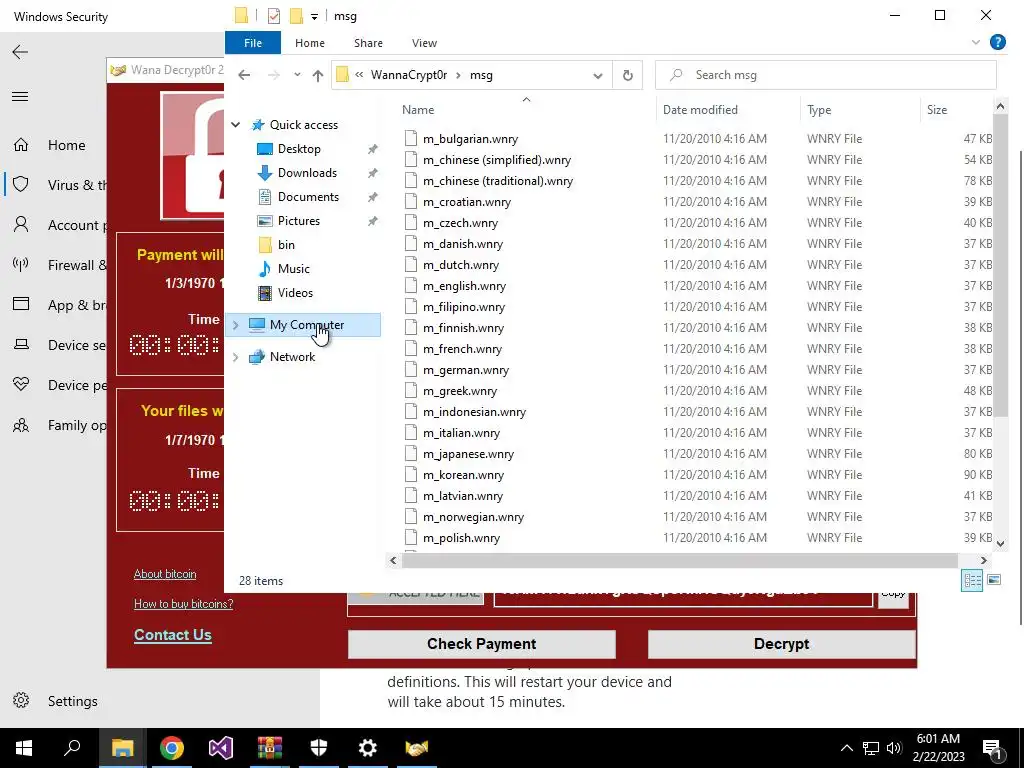The image size is (1024, 768).
Task: Open App & browser control icon
Action: click(21, 304)
